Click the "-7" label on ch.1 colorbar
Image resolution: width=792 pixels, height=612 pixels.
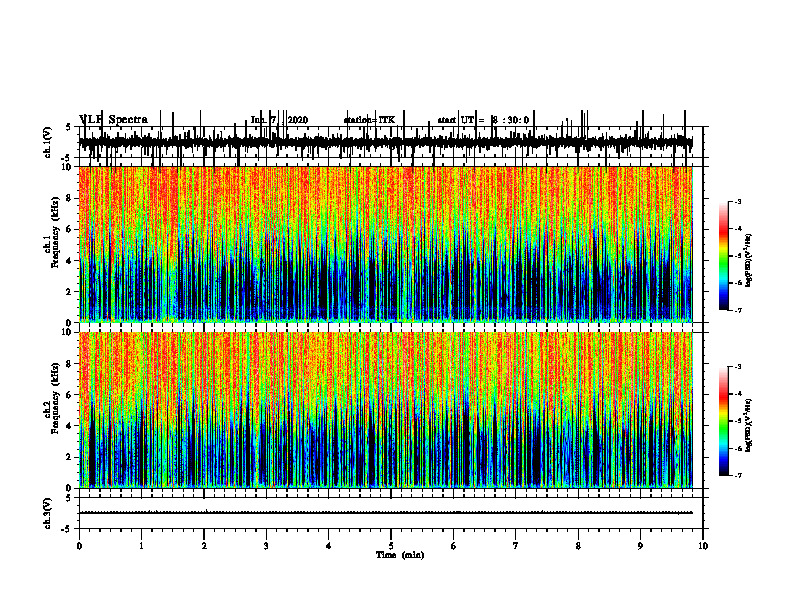[x=738, y=310]
